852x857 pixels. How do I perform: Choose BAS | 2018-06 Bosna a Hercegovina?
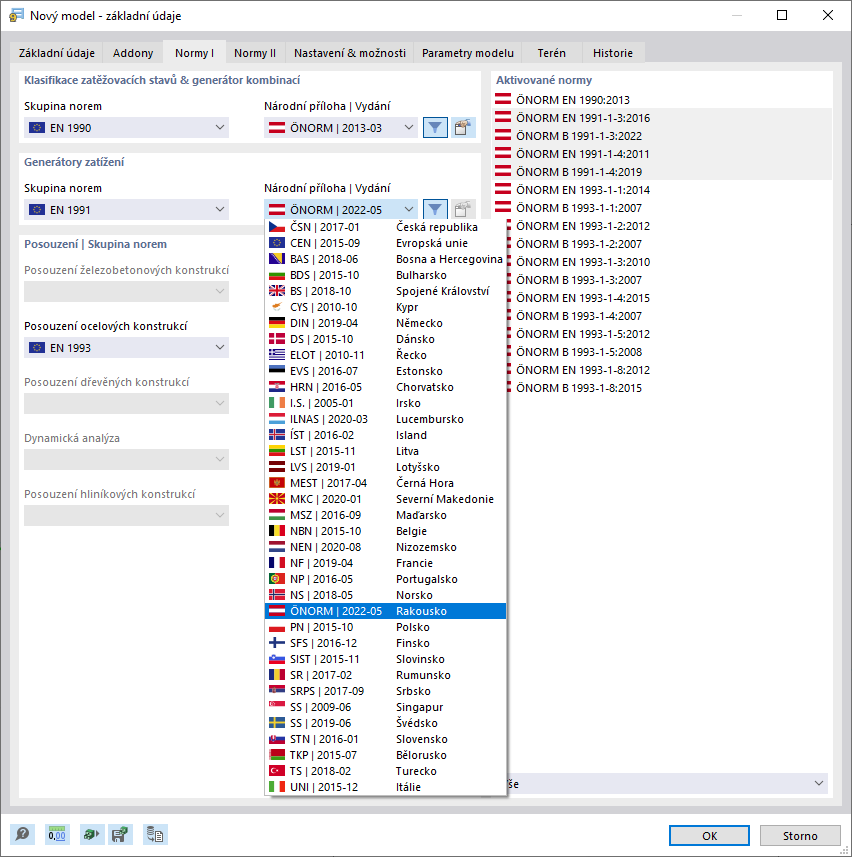(385, 259)
